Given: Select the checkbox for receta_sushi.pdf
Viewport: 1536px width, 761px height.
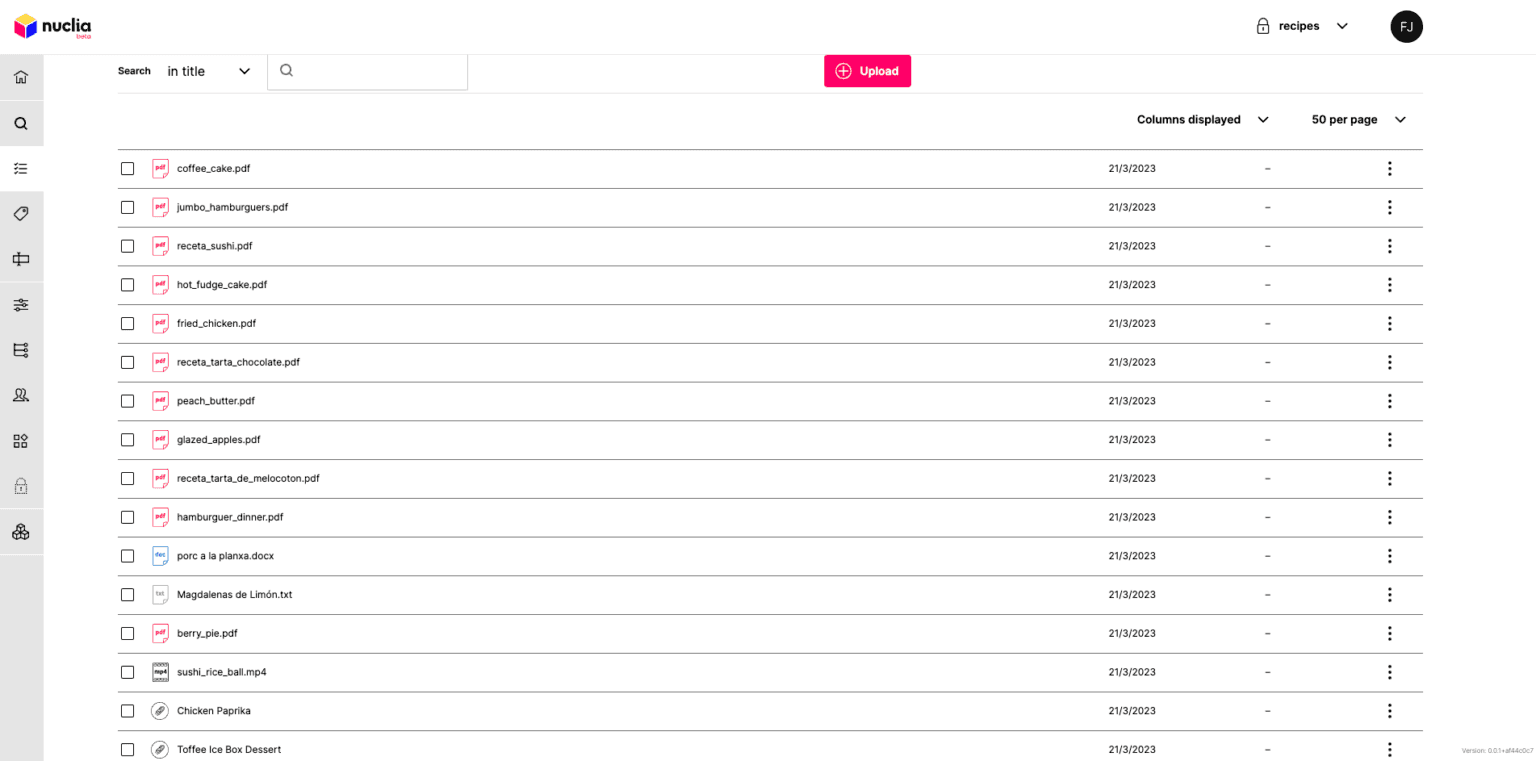Looking at the screenshot, I should tap(127, 245).
